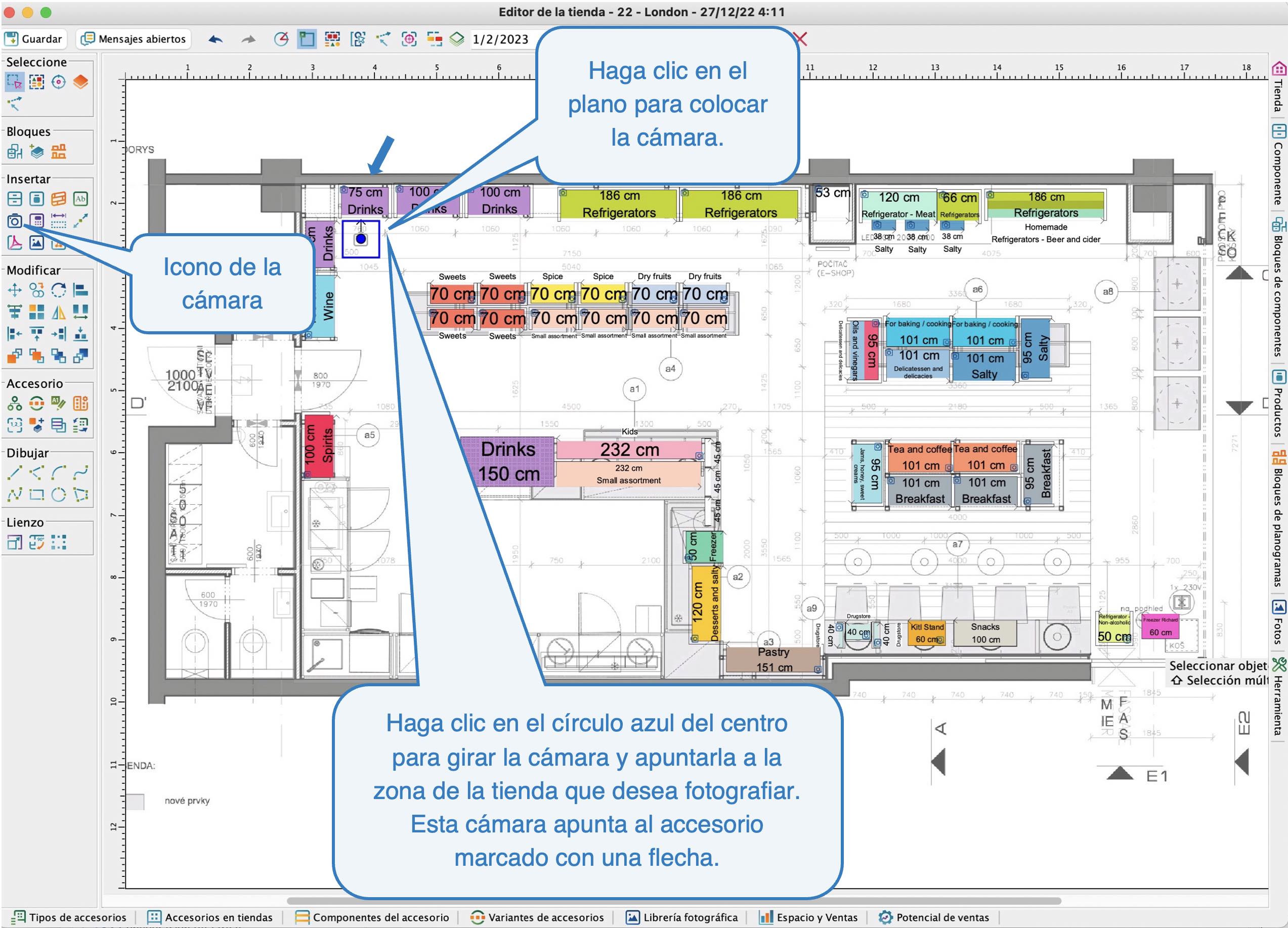
Task: Click the magenta target icon in top toolbar
Action: click(409, 39)
